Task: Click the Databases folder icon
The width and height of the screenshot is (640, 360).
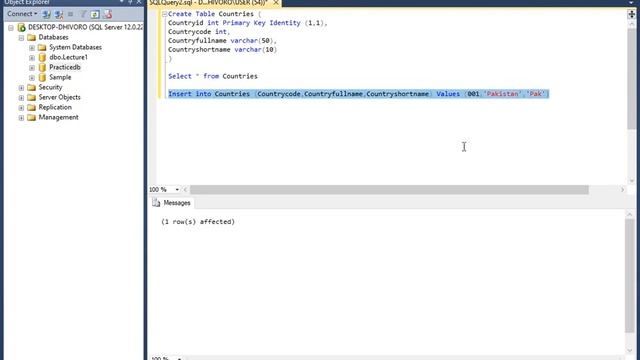Action: (x=31, y=38)
